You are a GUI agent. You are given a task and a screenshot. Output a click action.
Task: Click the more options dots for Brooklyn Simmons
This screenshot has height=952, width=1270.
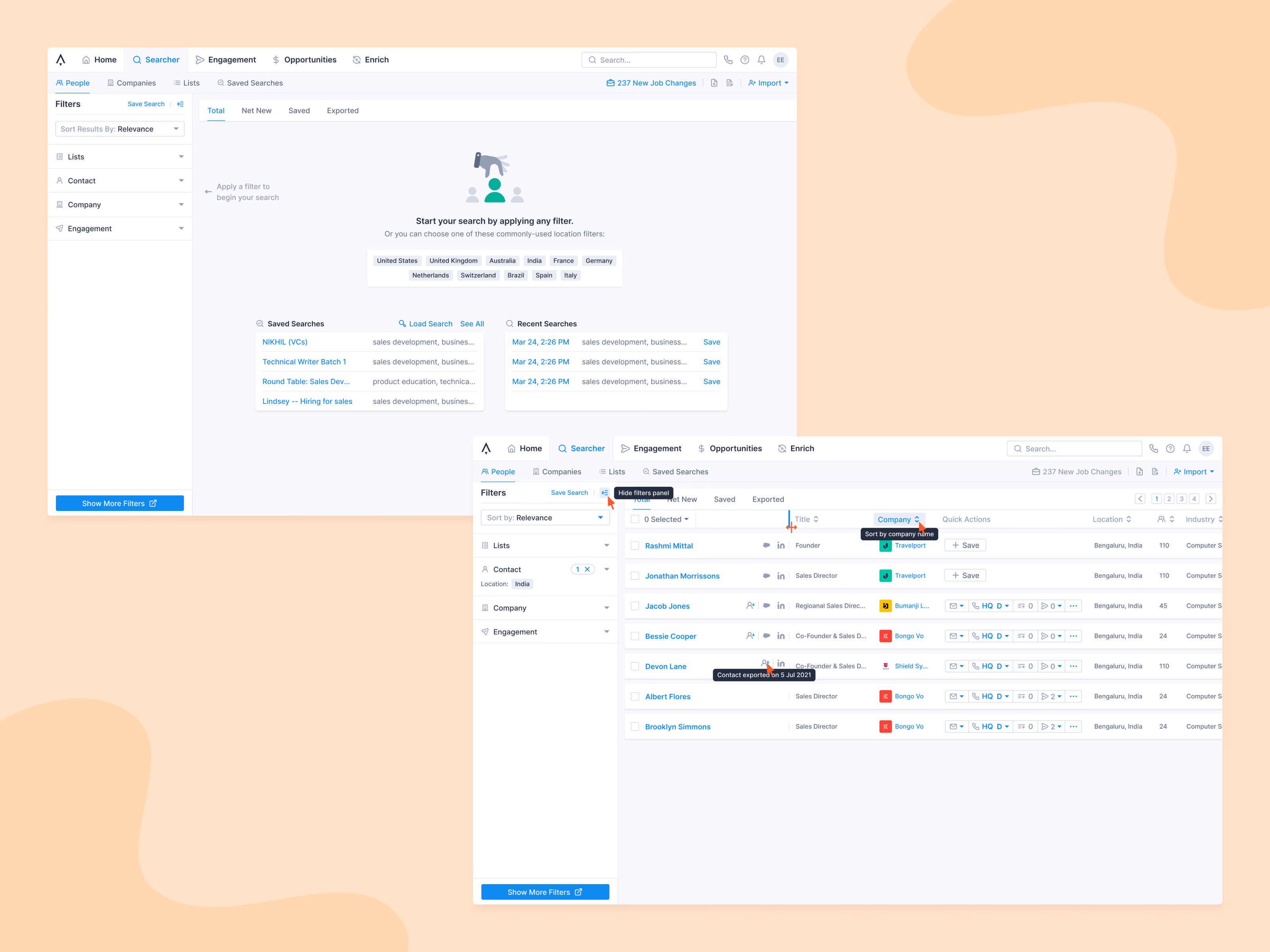tap(1073, 726)
